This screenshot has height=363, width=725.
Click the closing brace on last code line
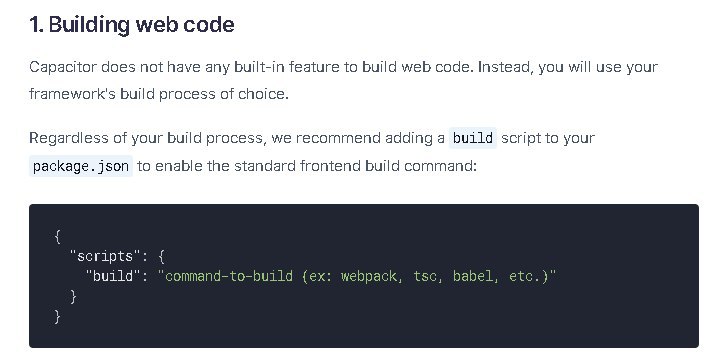(57, 316)
